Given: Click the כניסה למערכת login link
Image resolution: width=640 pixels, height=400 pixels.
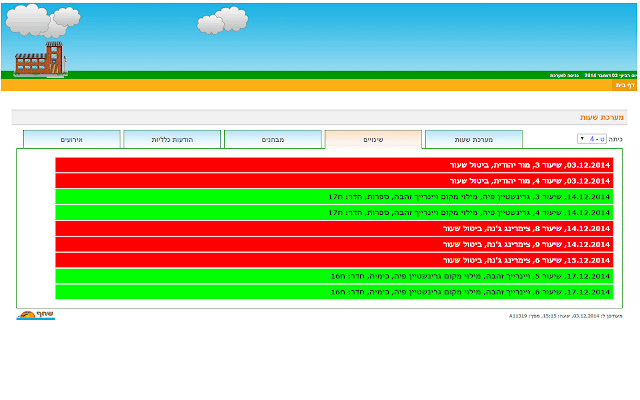Looking at the screenshot, I should 564,76.
